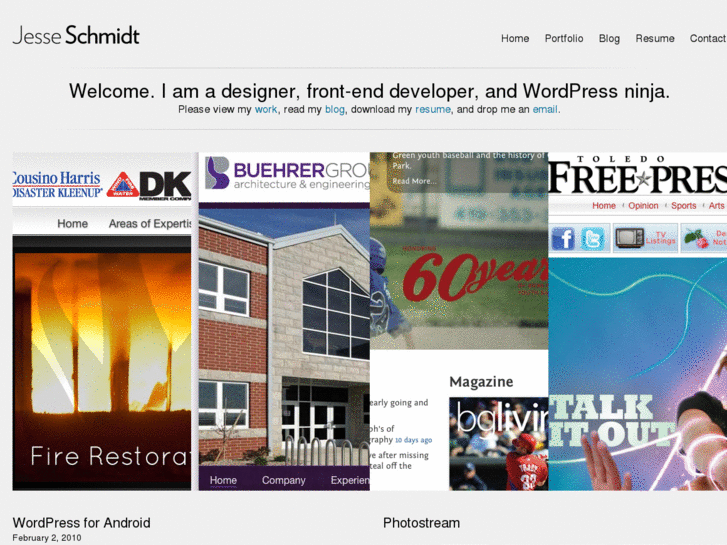Click 'Home' in Toledo Free Press thumbnail menu
727x545 pixels.
(x=604, y=205)
